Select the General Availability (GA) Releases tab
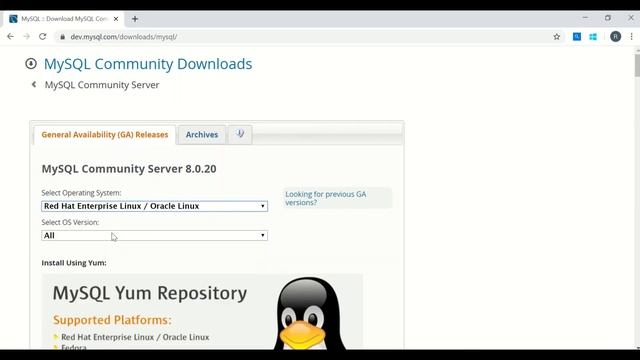 [104, 135]
